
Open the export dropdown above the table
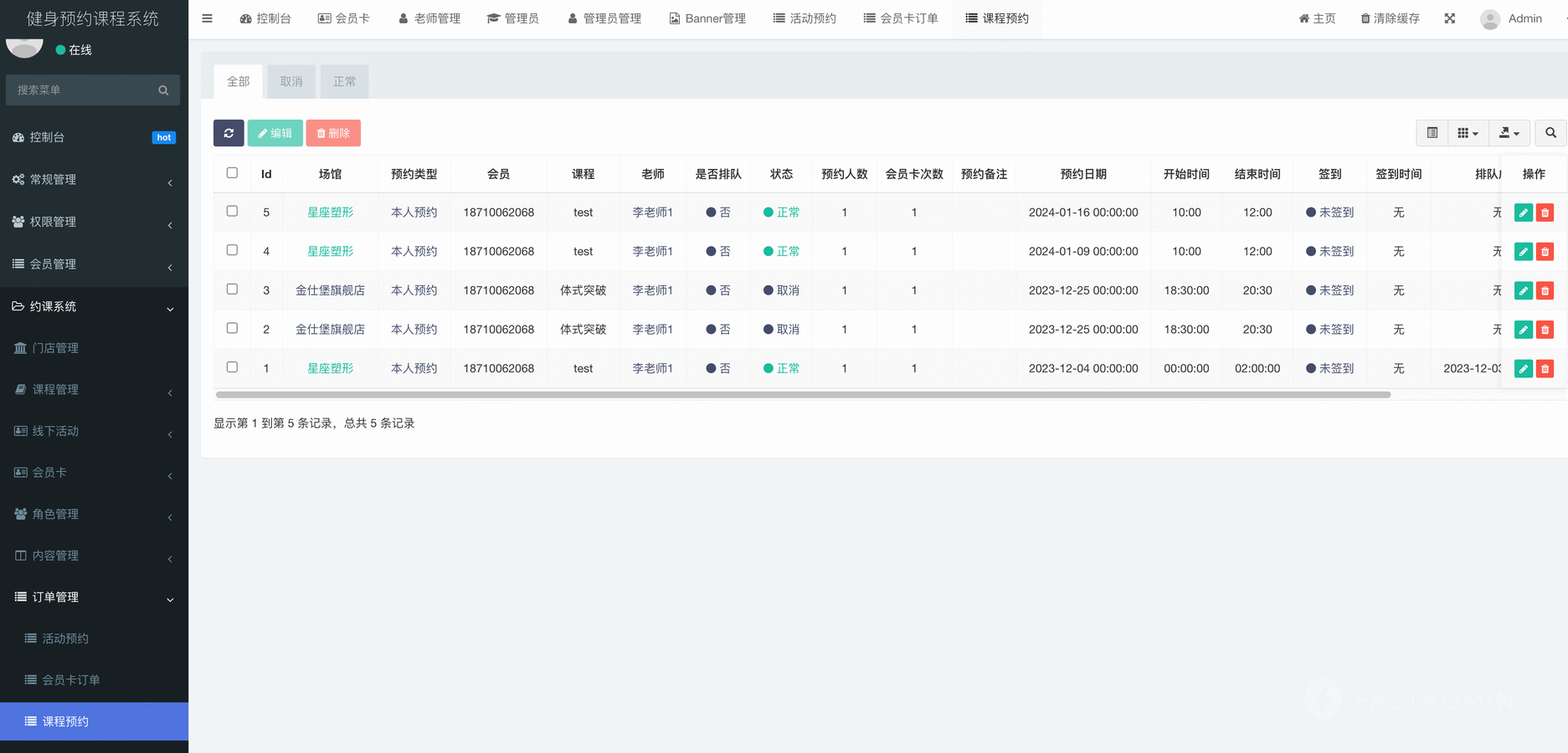1509,133
